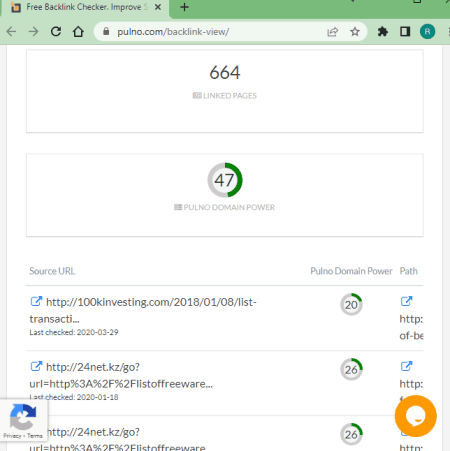Select the Free Backlink Checker tab
Viewport: 450px width, 451px height.
(x=85, y=7)
